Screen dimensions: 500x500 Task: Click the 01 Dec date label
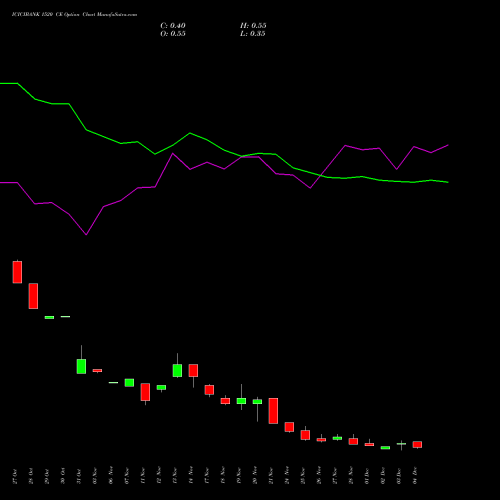[367, 476]
